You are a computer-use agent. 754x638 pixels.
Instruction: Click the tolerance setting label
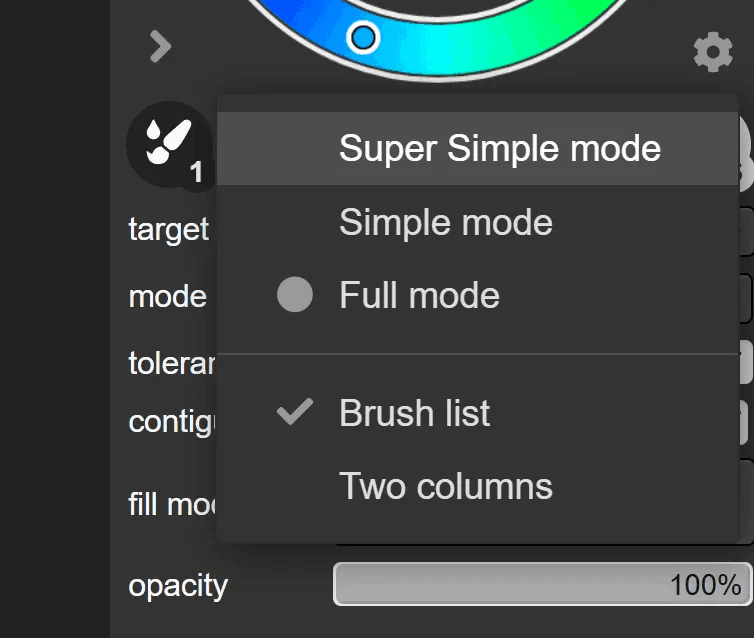[172, 363]
